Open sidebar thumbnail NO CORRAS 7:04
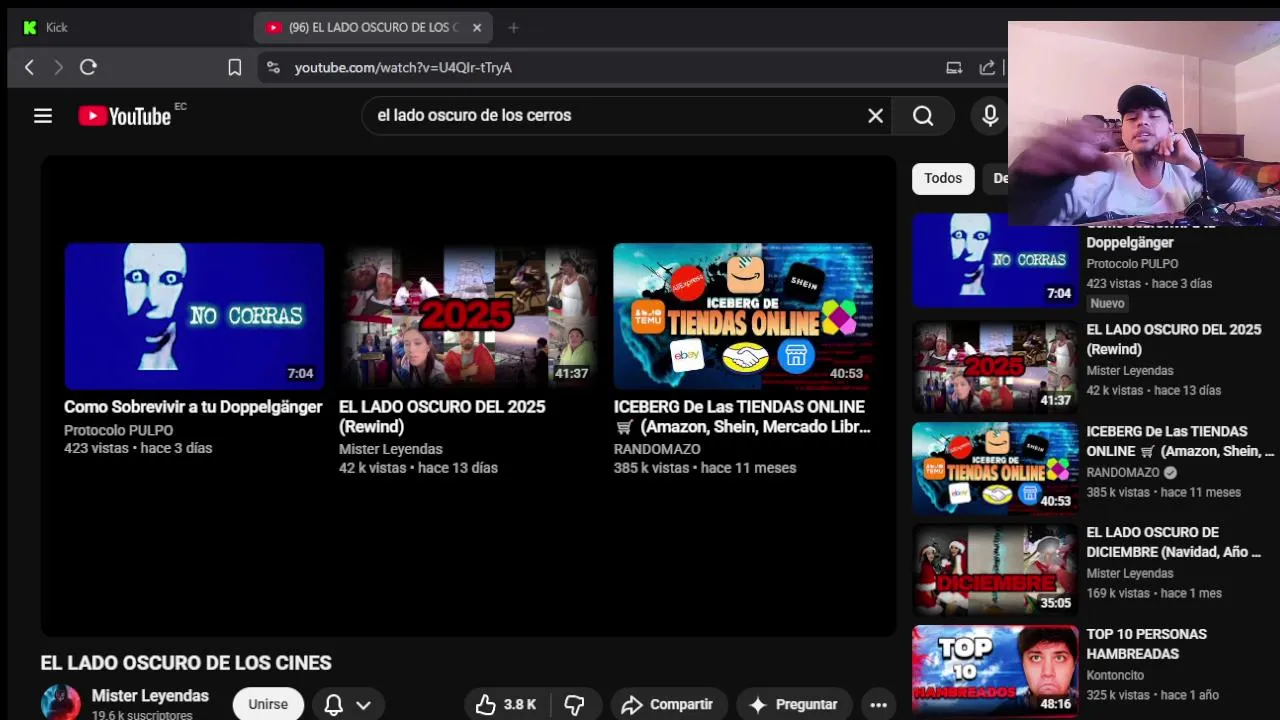This screenshot has width=1280, height=720. (x=995, y=260)
